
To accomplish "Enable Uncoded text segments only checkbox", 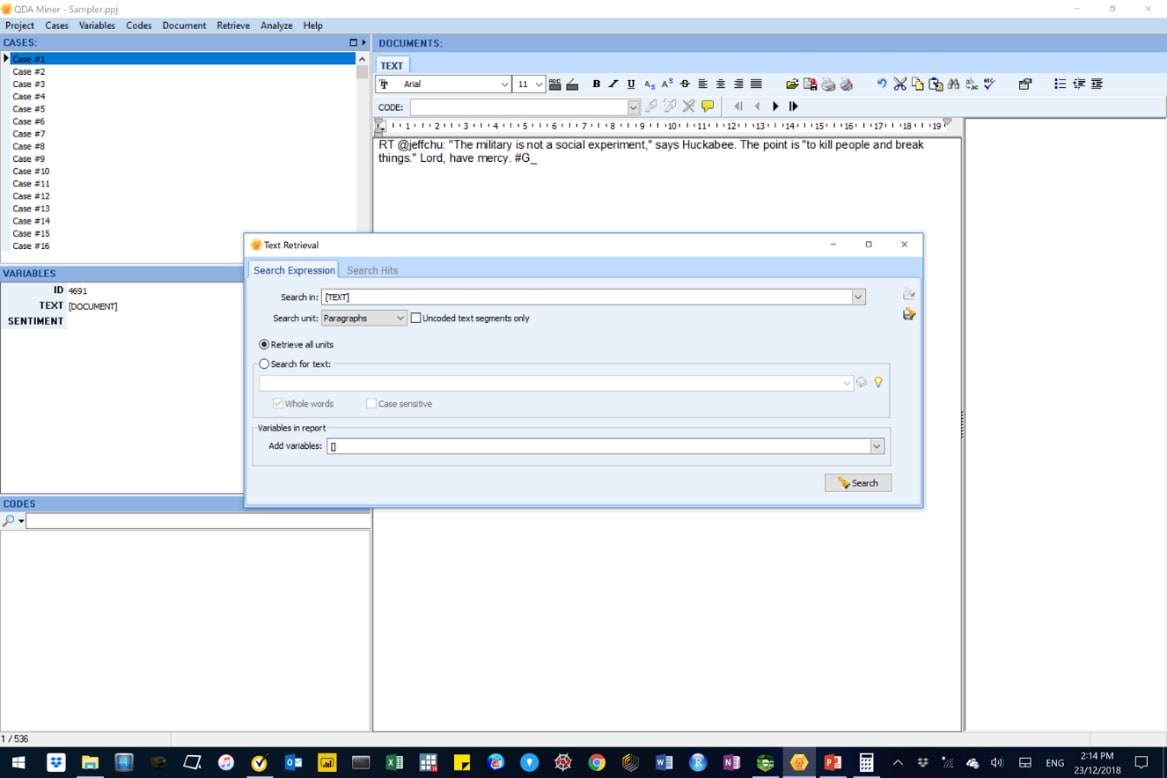I will click(416, 318).
